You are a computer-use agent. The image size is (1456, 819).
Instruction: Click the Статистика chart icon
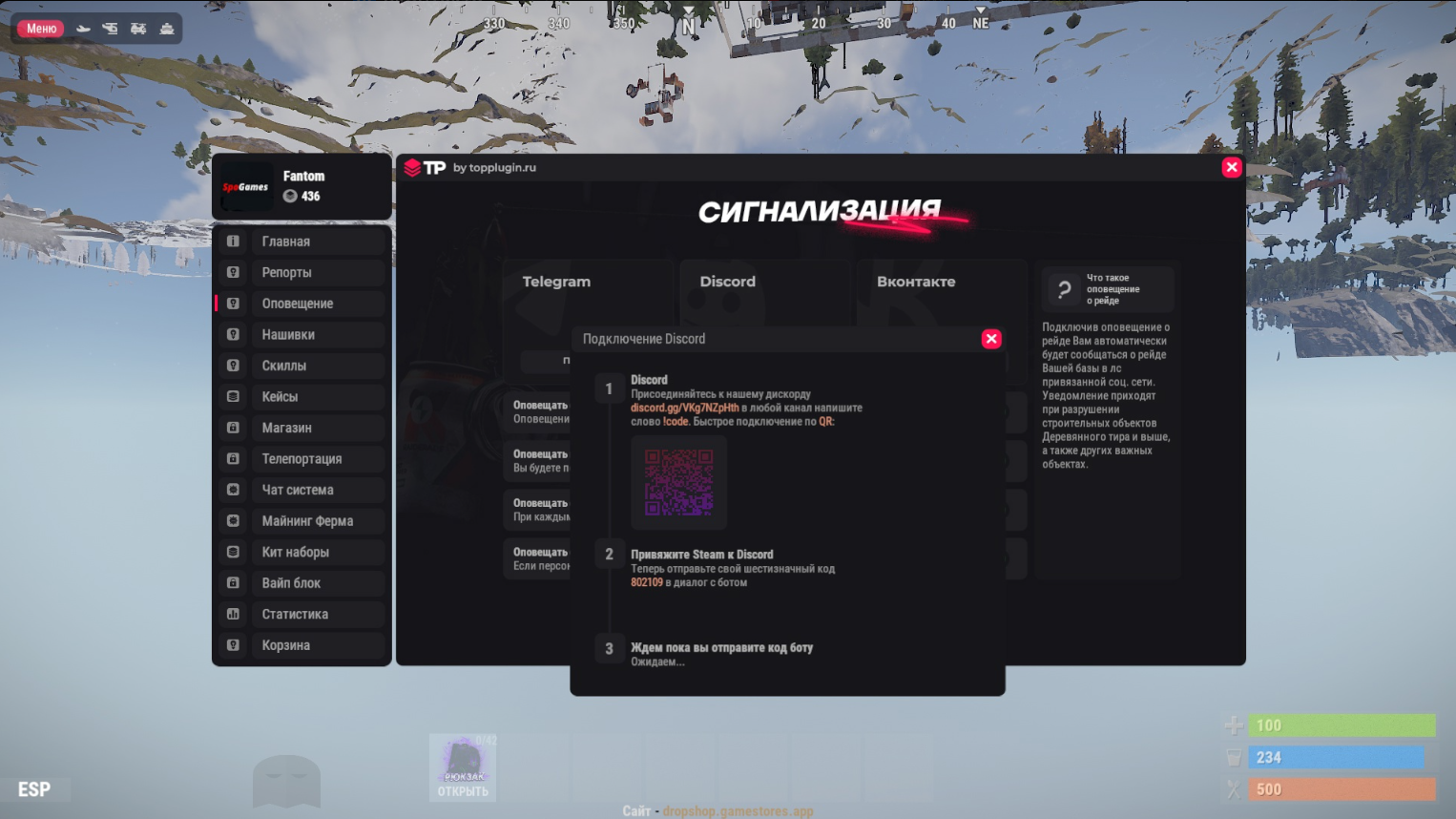tap(233, 614)
